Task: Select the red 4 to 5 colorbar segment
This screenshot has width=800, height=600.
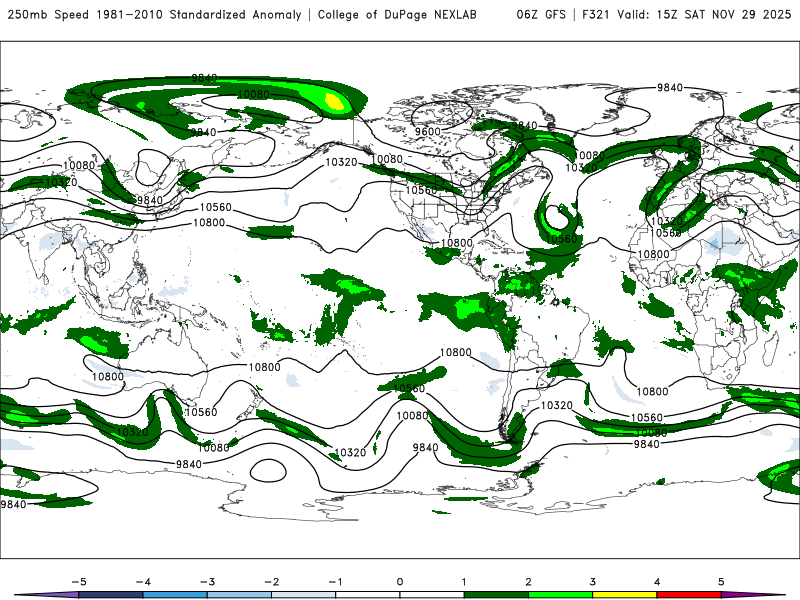Action: 689,595
